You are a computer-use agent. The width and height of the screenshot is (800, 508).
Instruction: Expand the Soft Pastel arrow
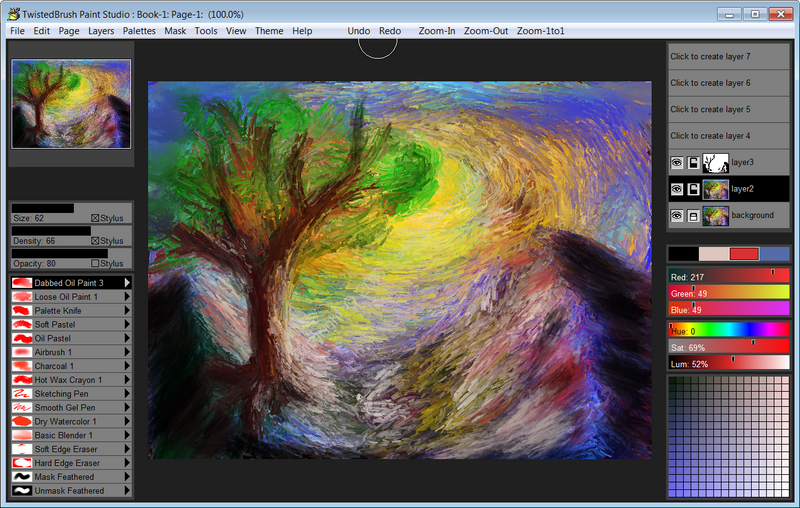(127, 324)
